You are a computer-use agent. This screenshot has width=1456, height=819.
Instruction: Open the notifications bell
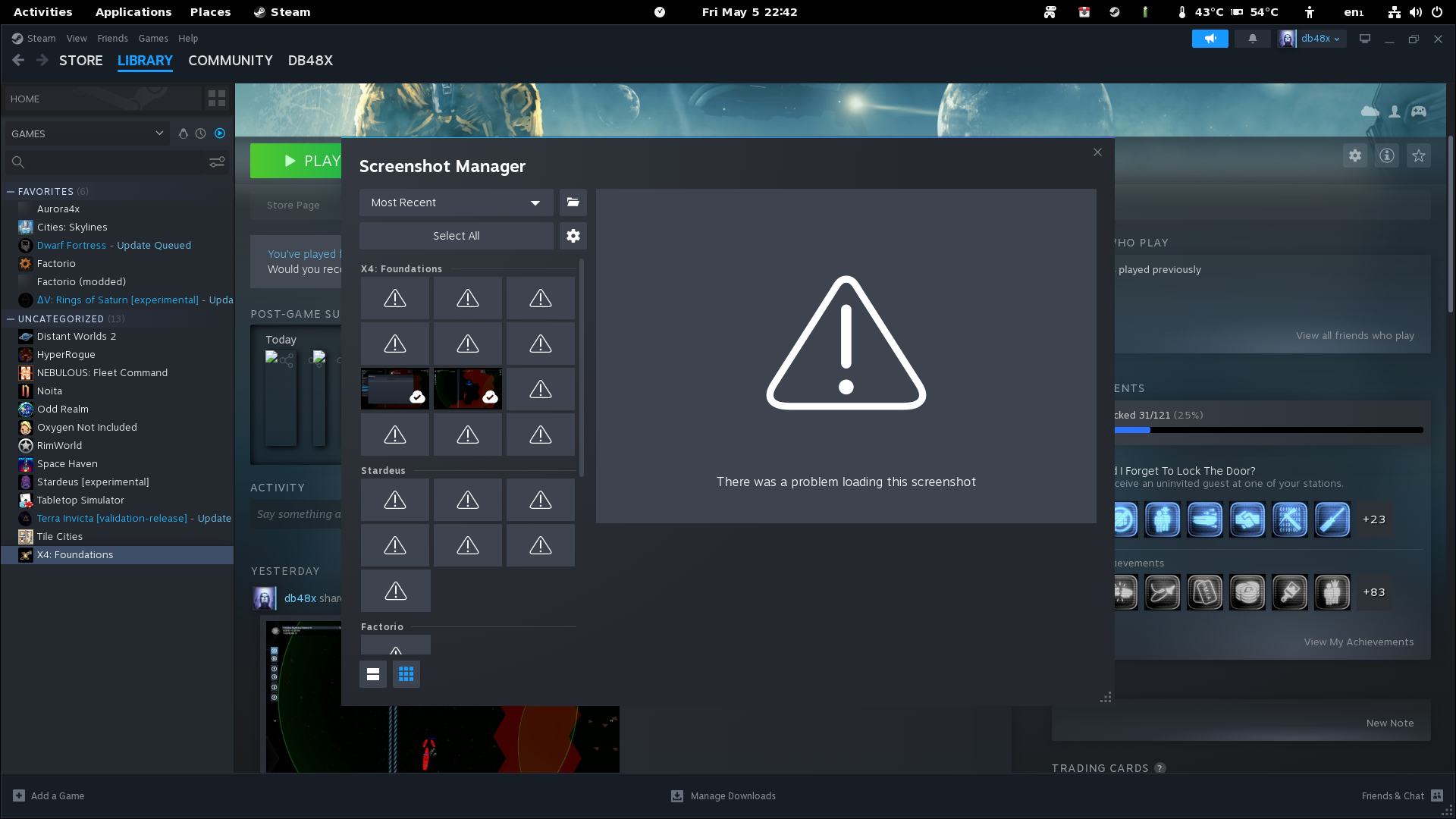(1253, 39)
